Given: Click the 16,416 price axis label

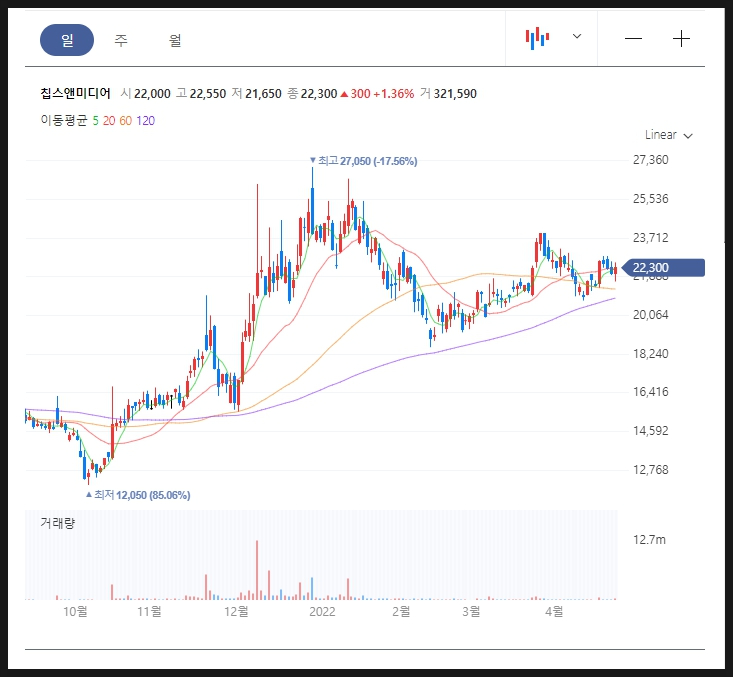Looking at the screenshot, I should 650,392.
